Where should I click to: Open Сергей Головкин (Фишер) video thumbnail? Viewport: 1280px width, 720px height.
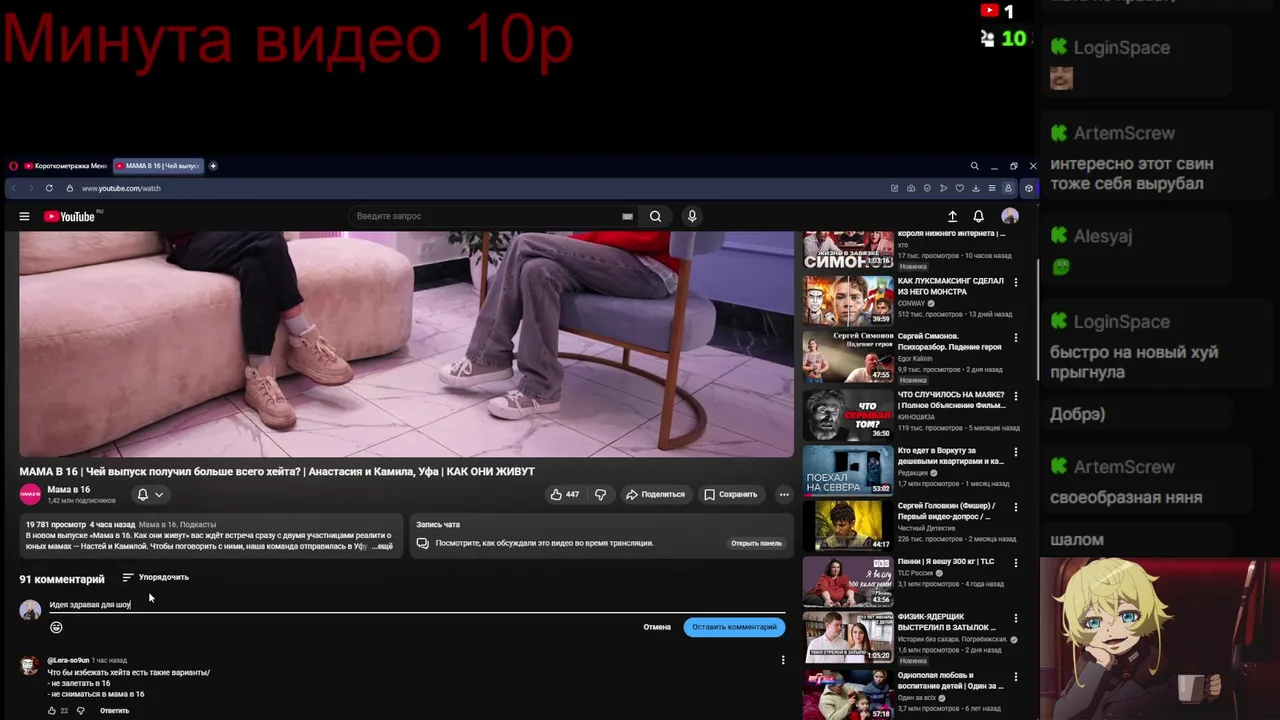click(848, 525)
